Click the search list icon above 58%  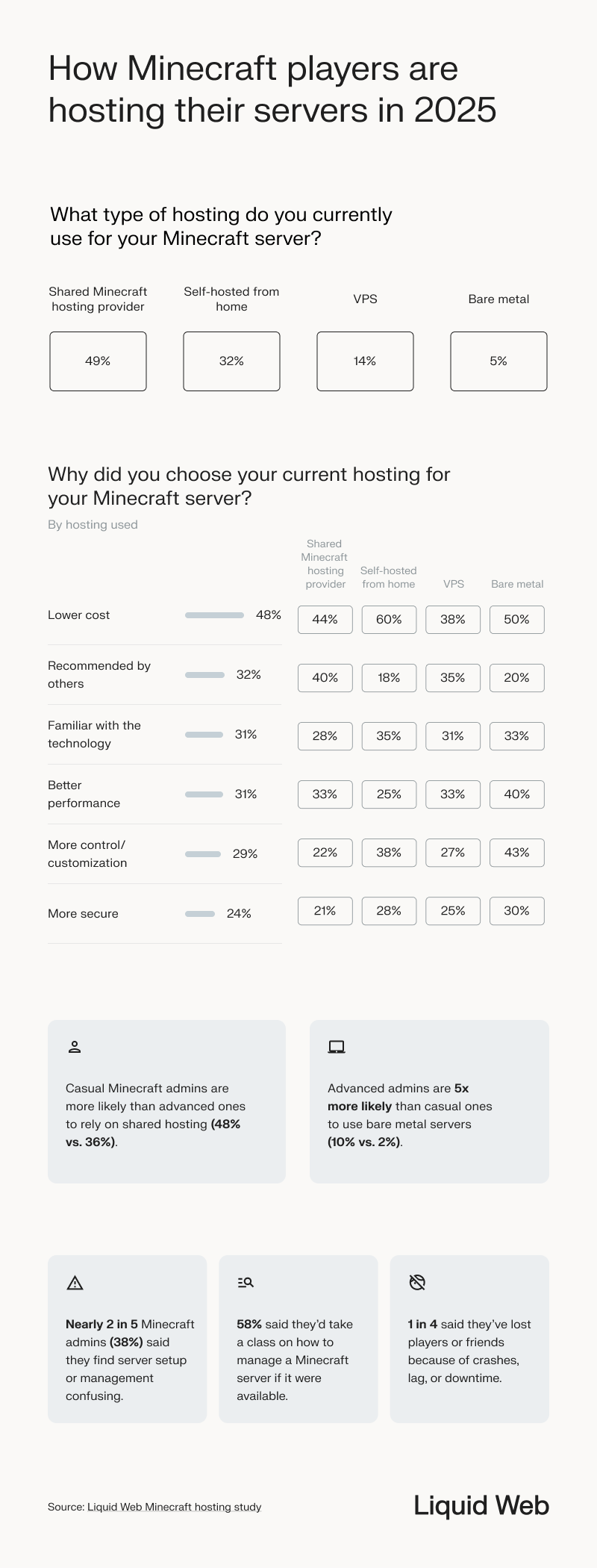click(246, 1282)
